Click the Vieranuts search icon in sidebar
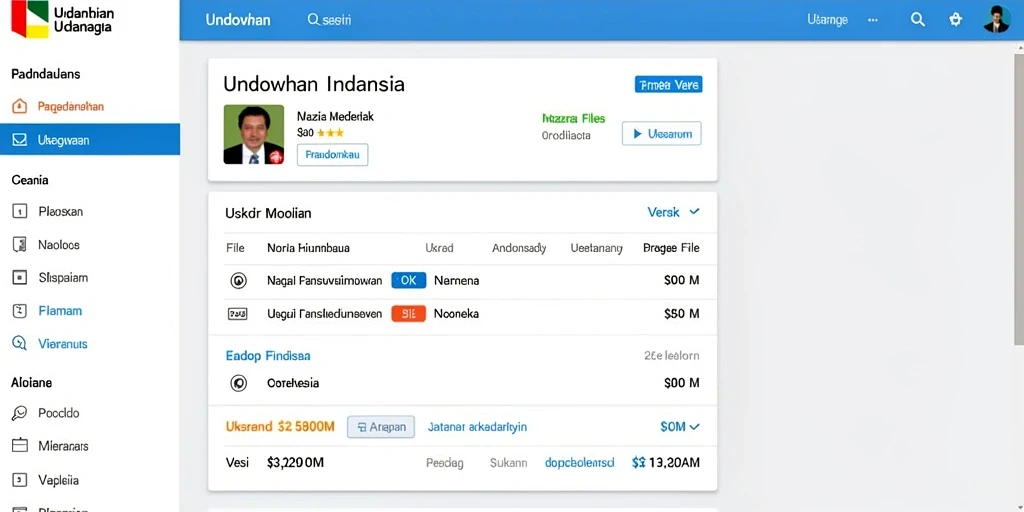This screenshot has height=512, width=1024. tap(20, 344)
